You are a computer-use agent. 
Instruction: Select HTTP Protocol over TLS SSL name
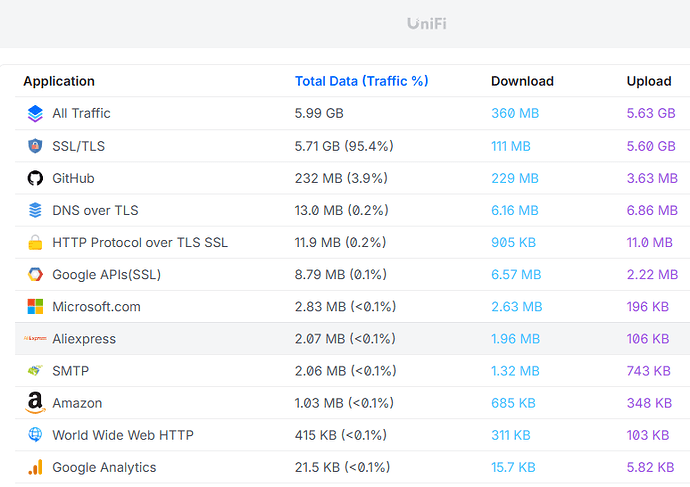pos(140,242)
